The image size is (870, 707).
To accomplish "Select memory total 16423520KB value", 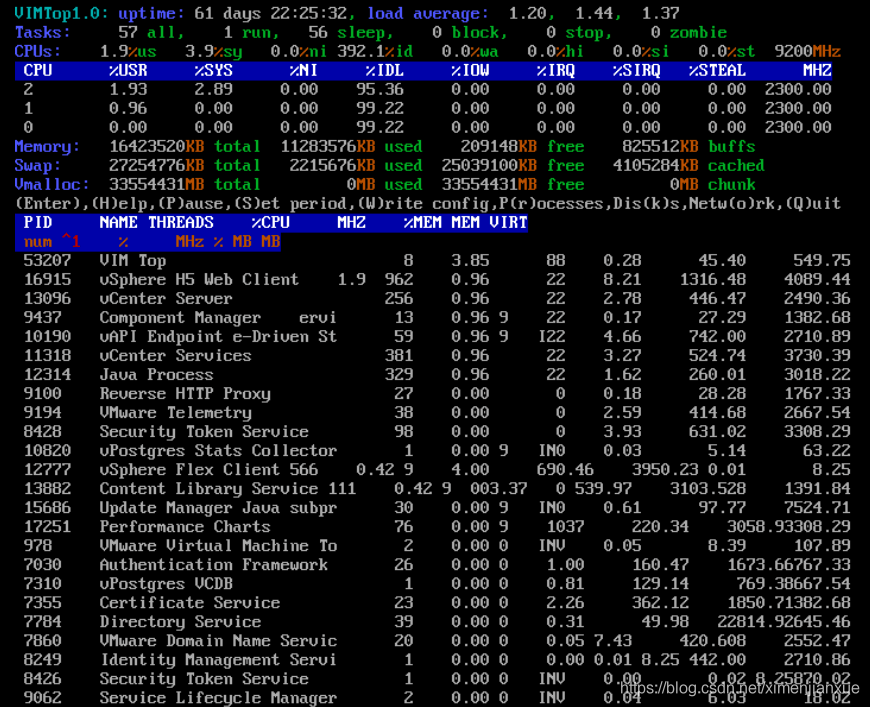I will point(156,147).
